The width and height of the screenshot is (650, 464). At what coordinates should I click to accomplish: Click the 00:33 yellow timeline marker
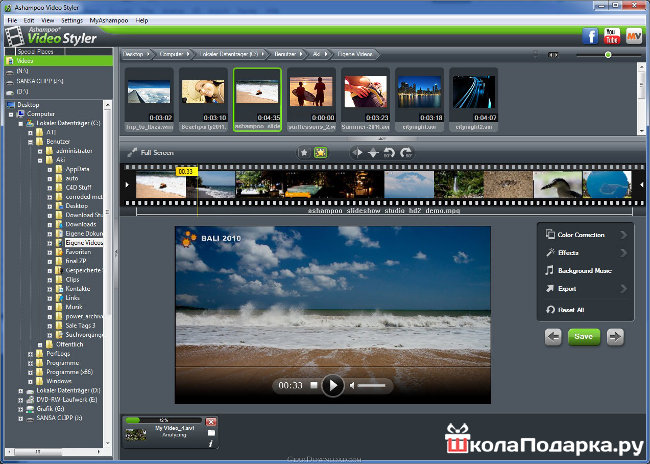point(186,171)
